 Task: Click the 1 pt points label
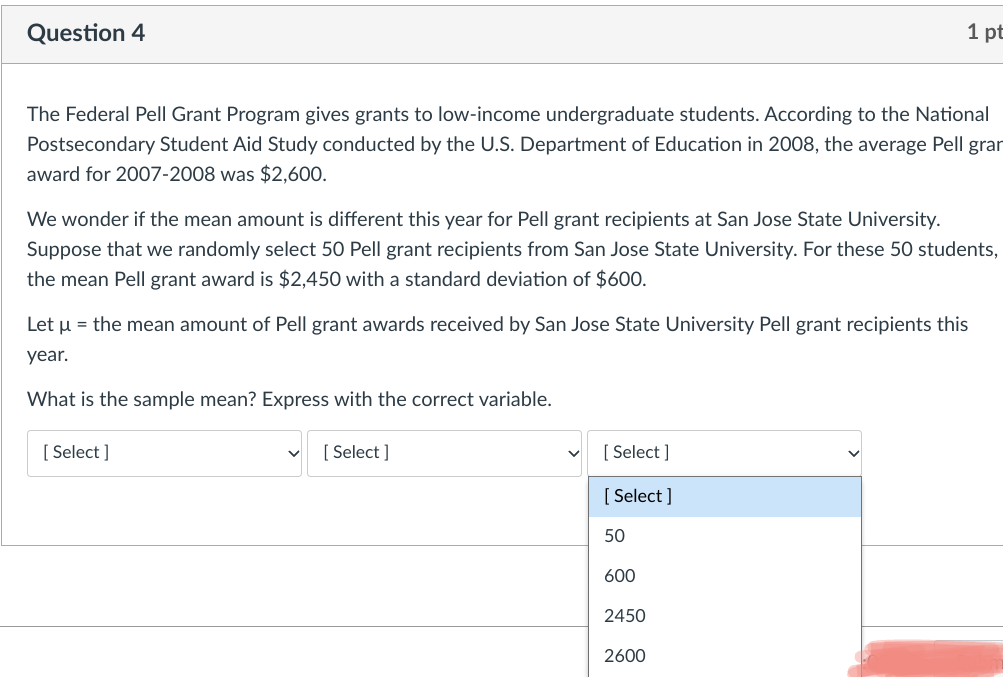(x=984, y=32)
